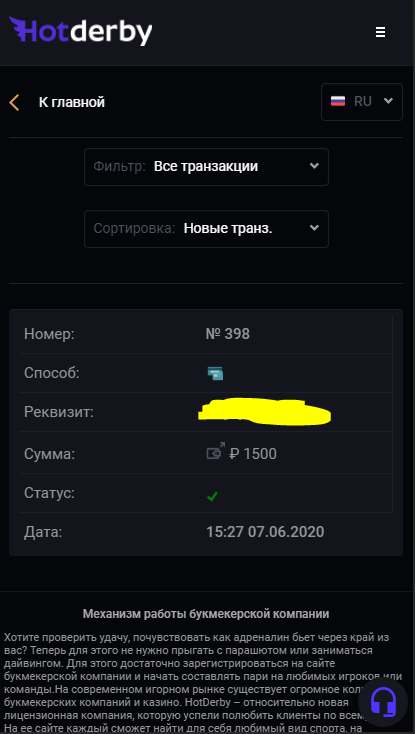Click the sum value ₽ 1500
The image size is (415, 734).
tap(253, 454)
